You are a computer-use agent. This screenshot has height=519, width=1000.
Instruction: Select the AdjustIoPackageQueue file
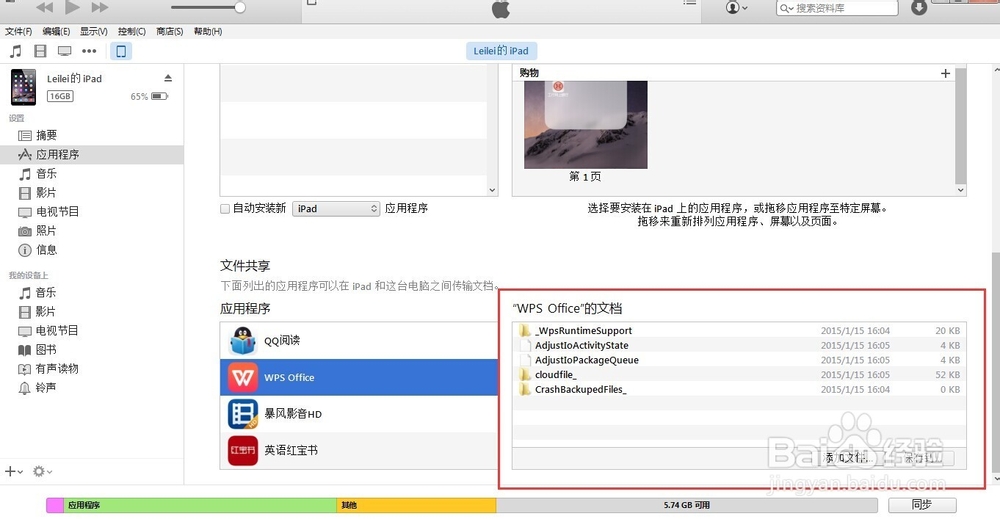(739, 360)
